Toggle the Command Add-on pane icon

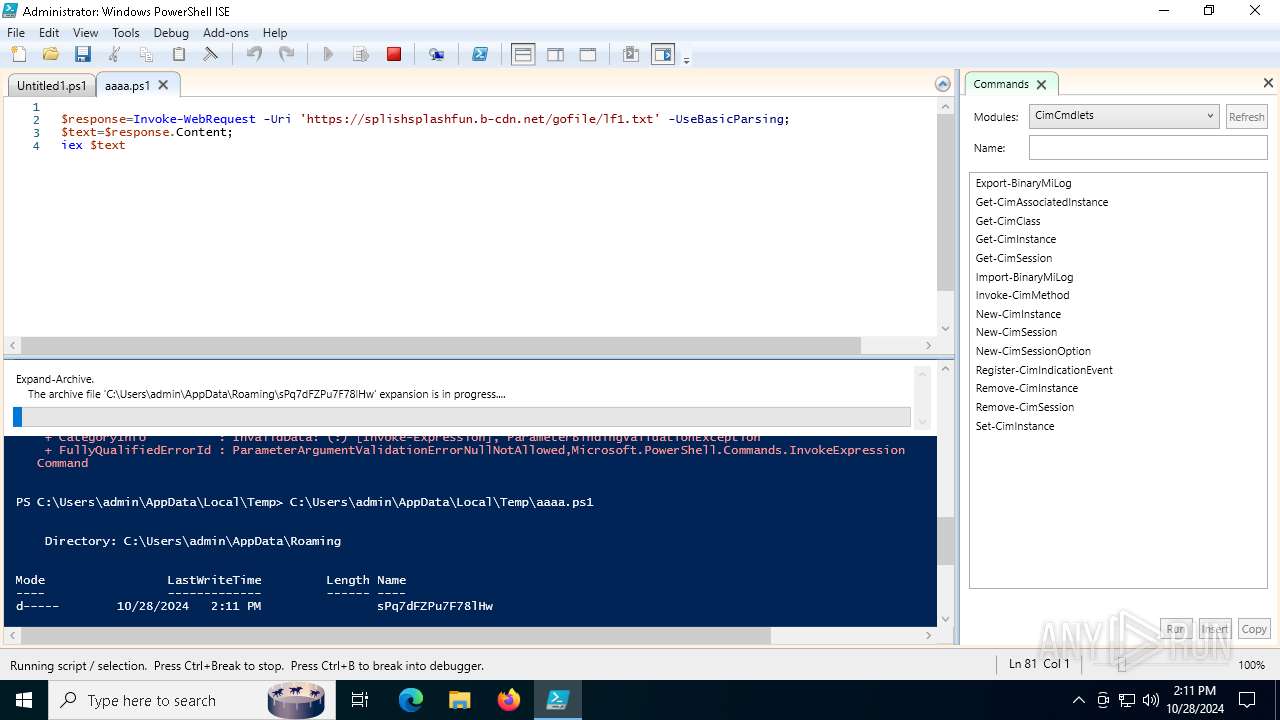pos(663,55)
